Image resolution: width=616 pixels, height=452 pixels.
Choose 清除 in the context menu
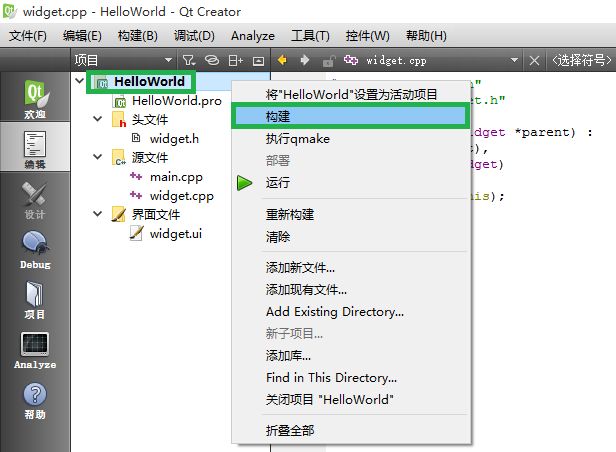tap(351, 237)
